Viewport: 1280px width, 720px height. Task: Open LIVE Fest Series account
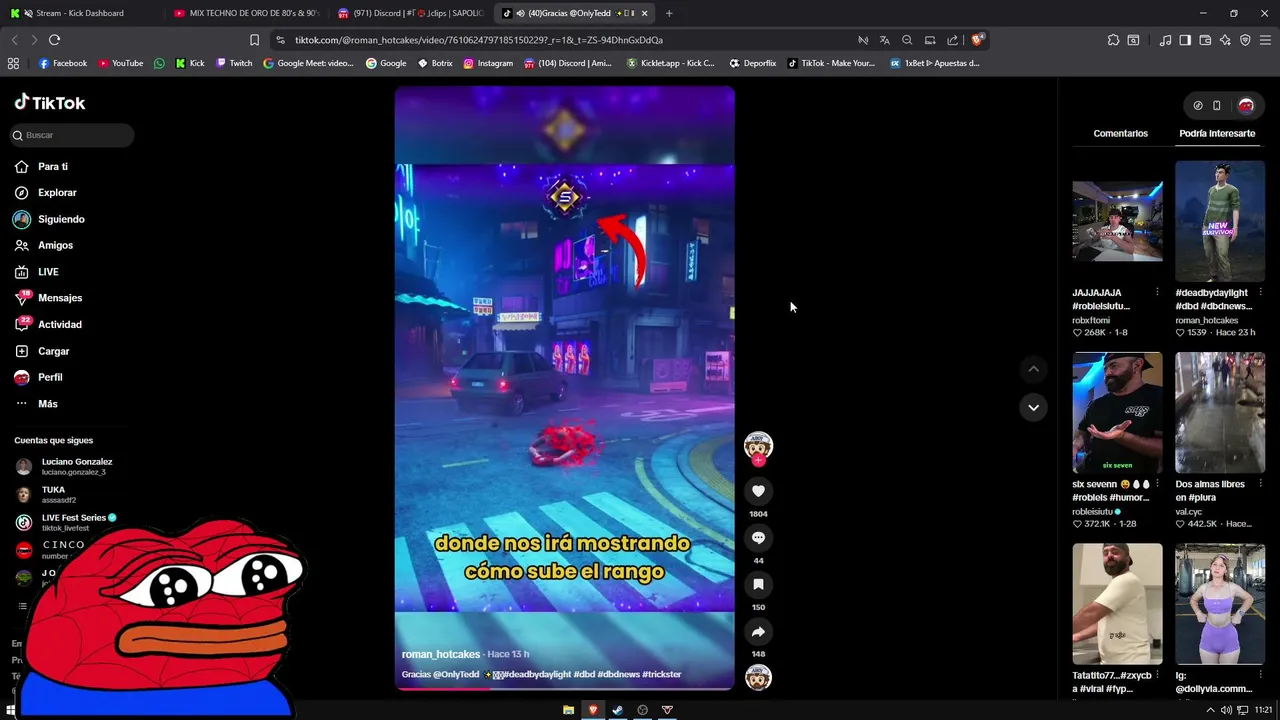tap(67, 522)
